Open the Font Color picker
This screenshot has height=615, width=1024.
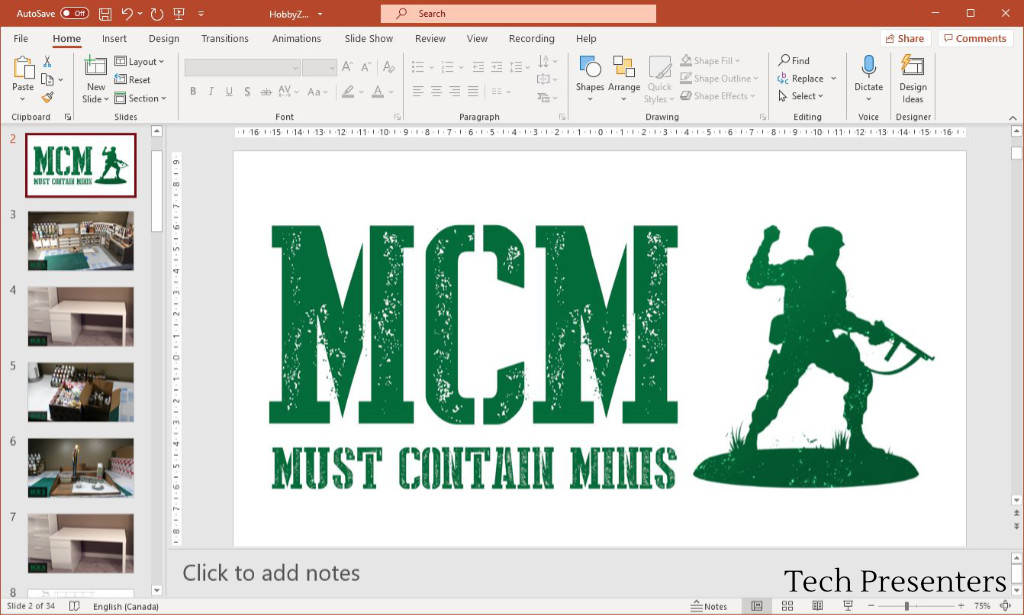pyautogui.click(x=377, y=91)
